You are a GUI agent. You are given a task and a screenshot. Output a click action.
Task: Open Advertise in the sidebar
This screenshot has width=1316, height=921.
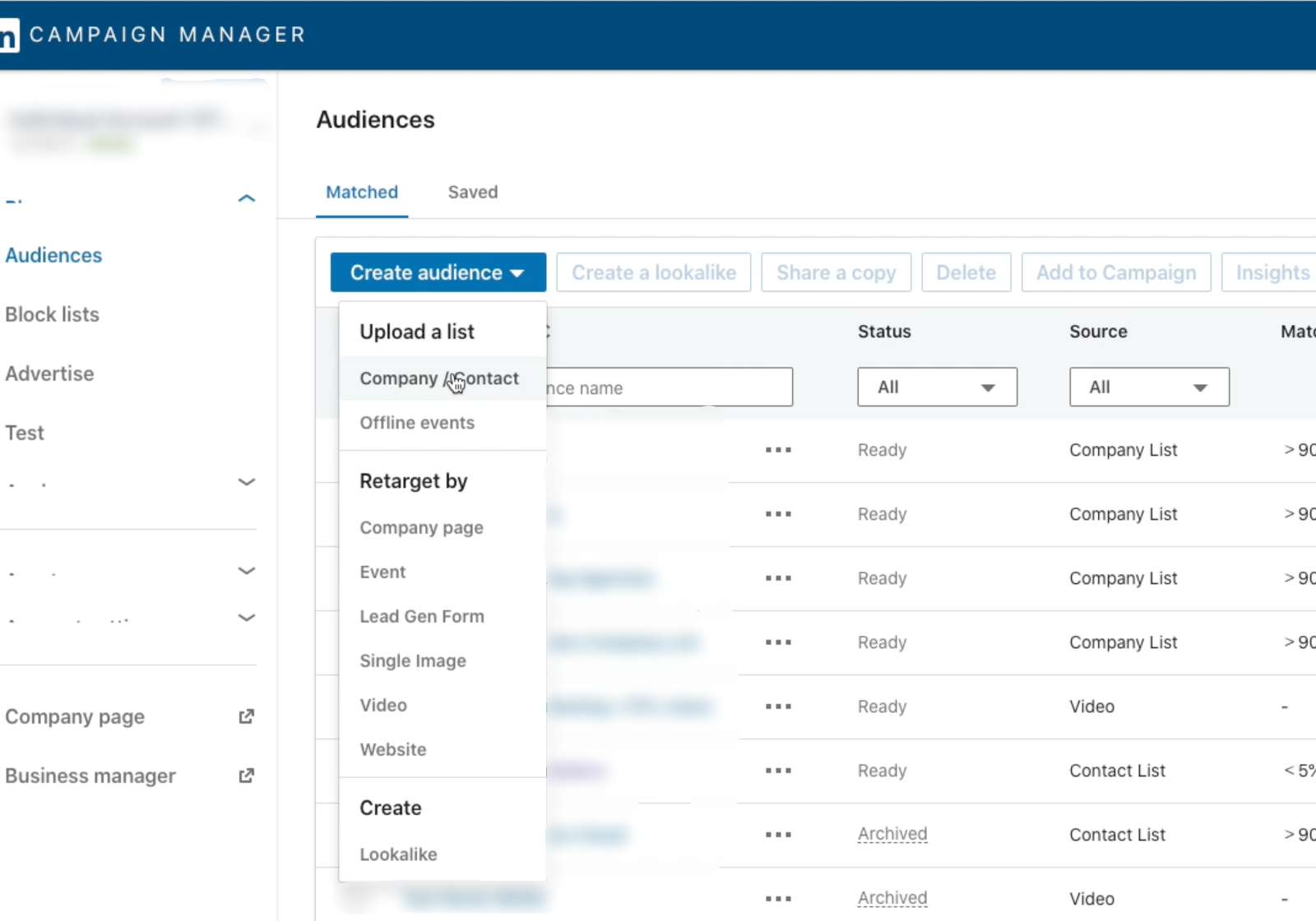point(49,374)
